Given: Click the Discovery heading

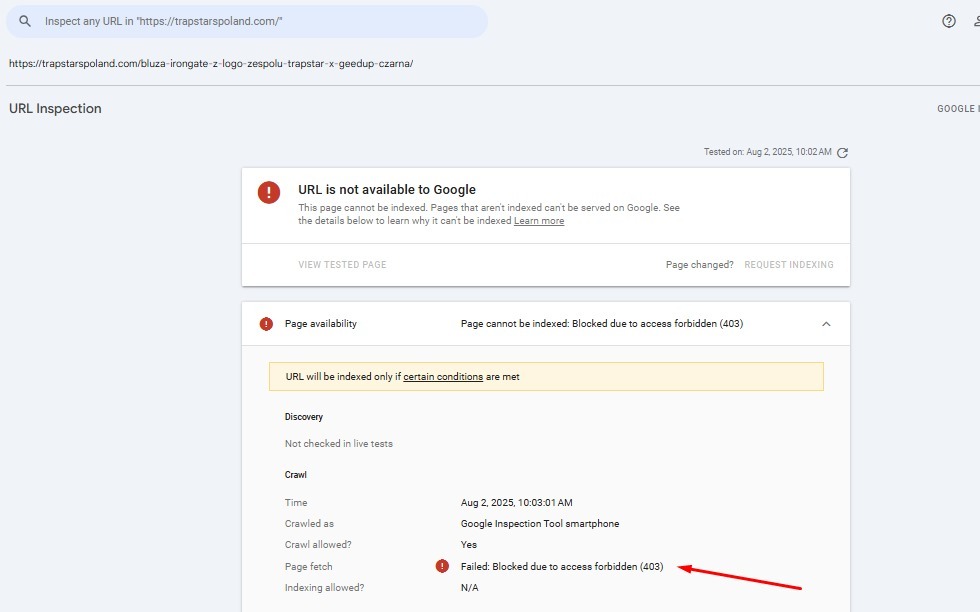Looking at the screenshot, I should pyautogui.click(x=304, y=417).
